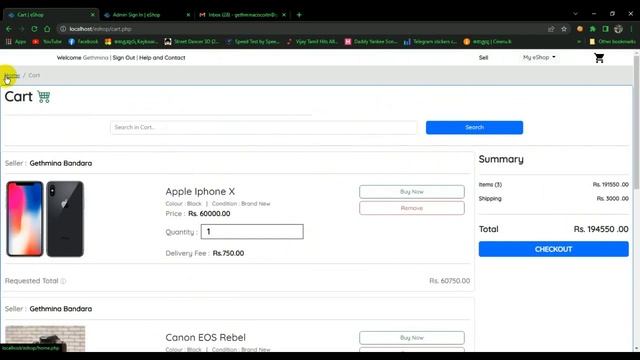This screenshot has height=360, width=640.
Task: Open tab search chevron in title bar
Action: pos(575,14)
